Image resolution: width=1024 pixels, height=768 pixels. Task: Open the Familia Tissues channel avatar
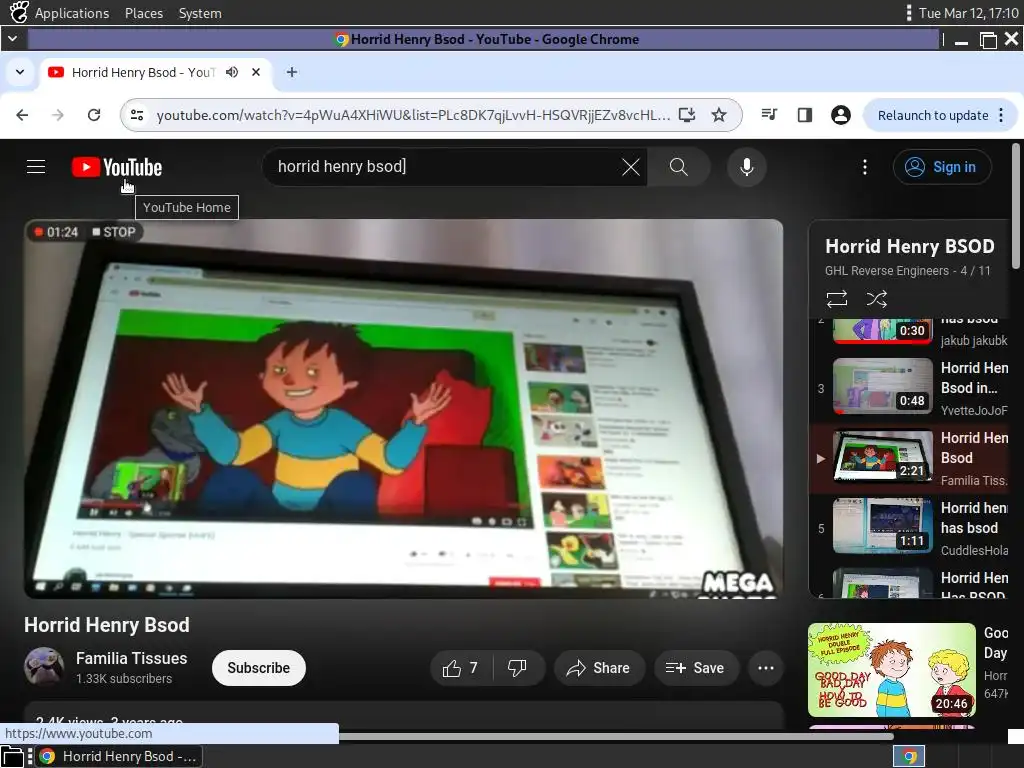[x=44, y=667]
